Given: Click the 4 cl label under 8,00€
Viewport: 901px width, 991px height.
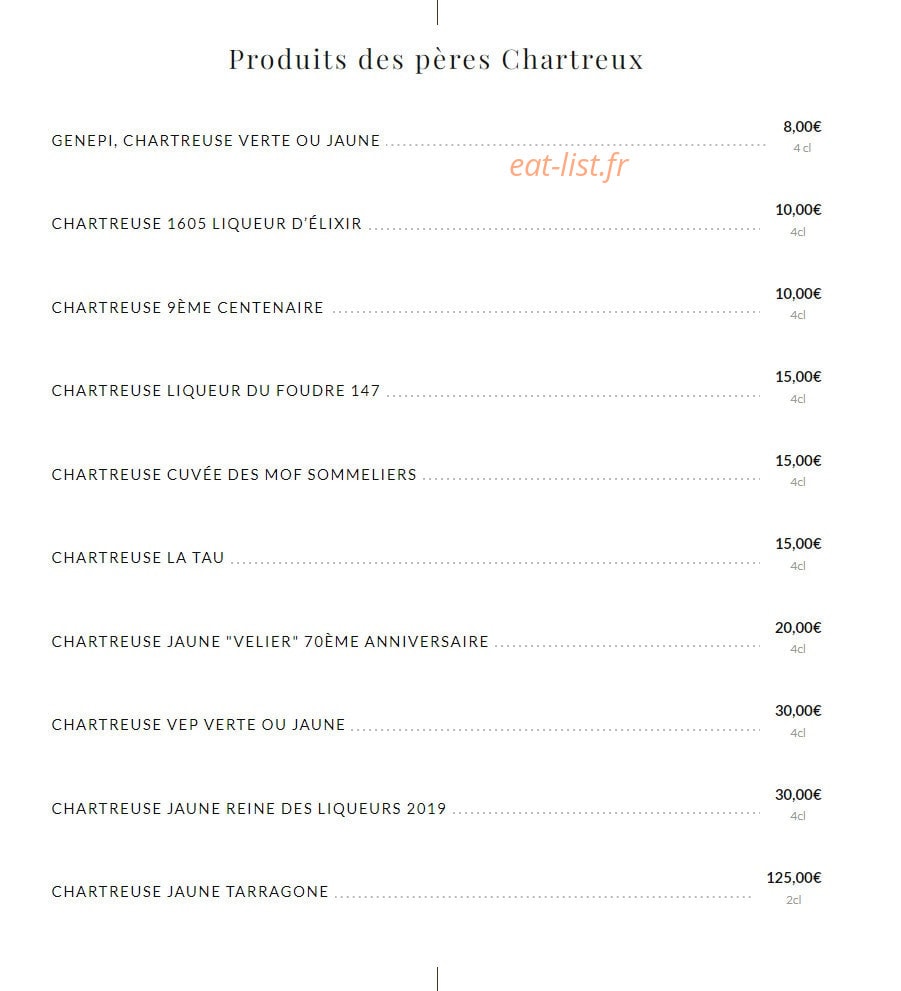Looking at the screenshot, I should (802, 148).
